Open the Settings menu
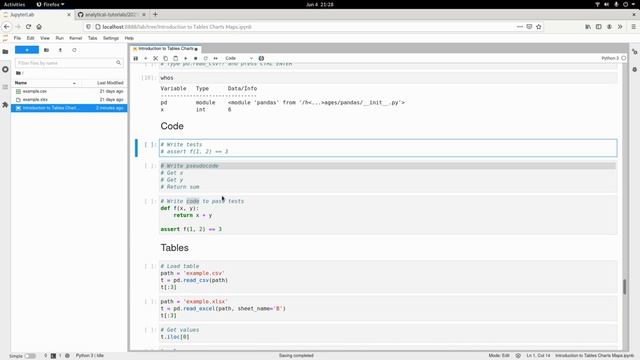 (x=111, y=38)
